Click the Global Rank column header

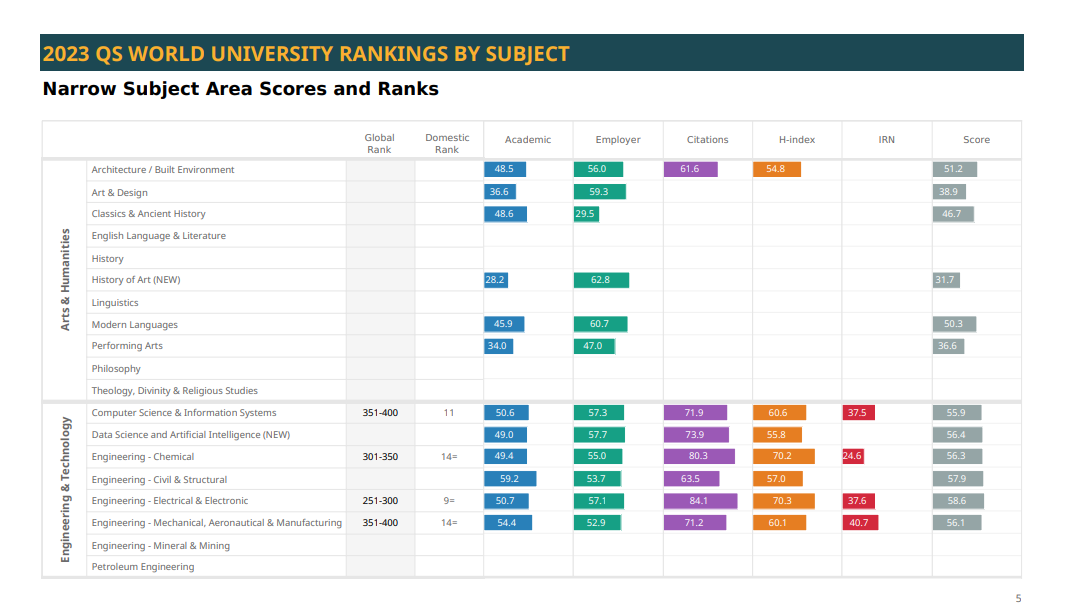[x=379, y=144]
